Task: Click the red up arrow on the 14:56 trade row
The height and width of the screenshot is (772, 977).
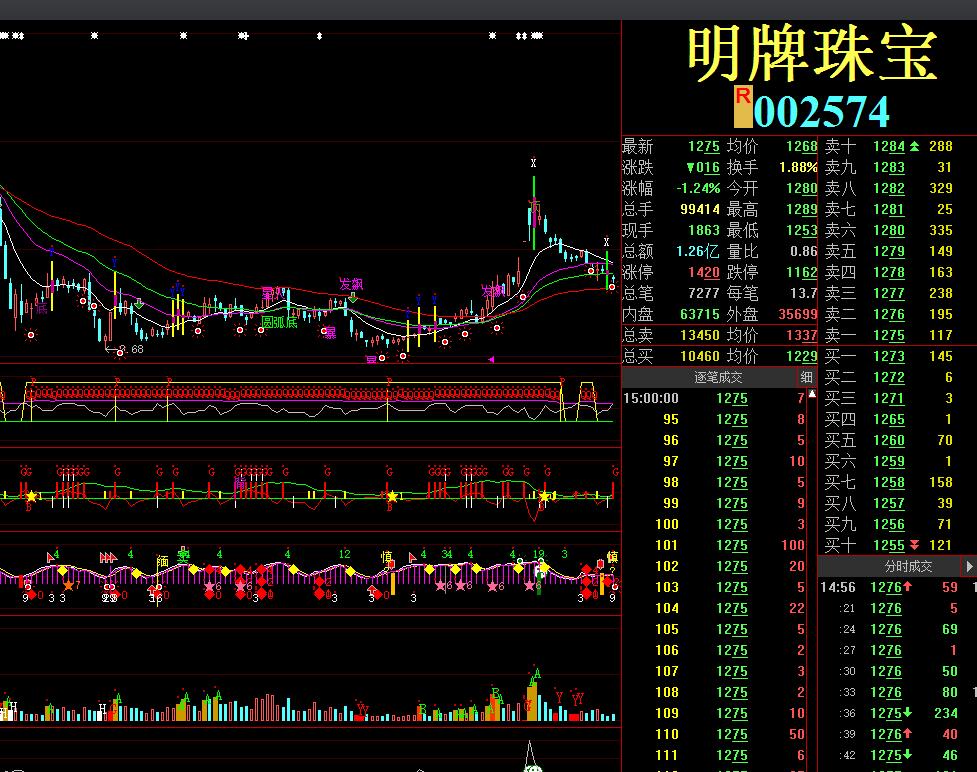Action: click(x=907, y=587)
